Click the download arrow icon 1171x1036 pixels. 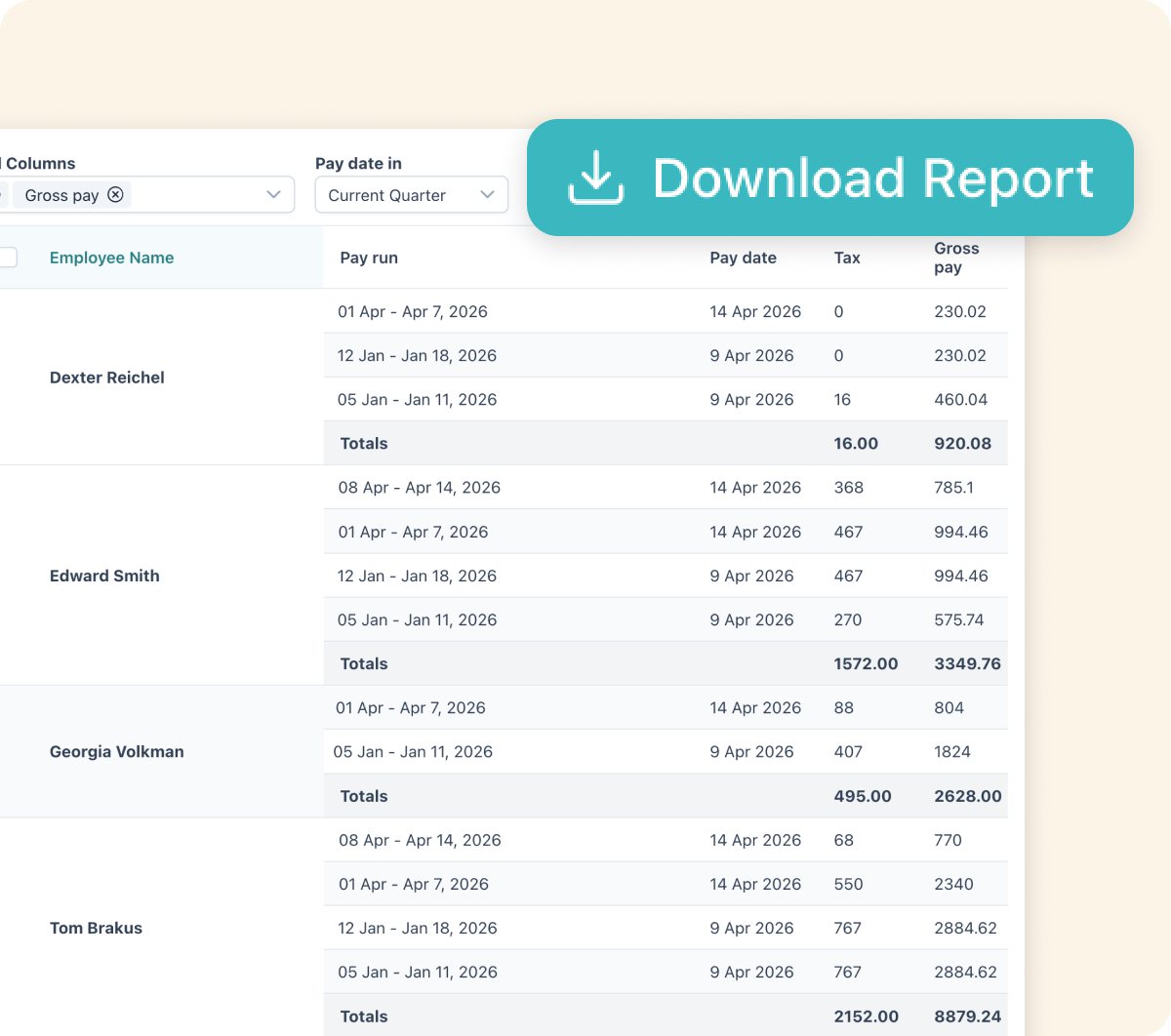tap(596, 179)
